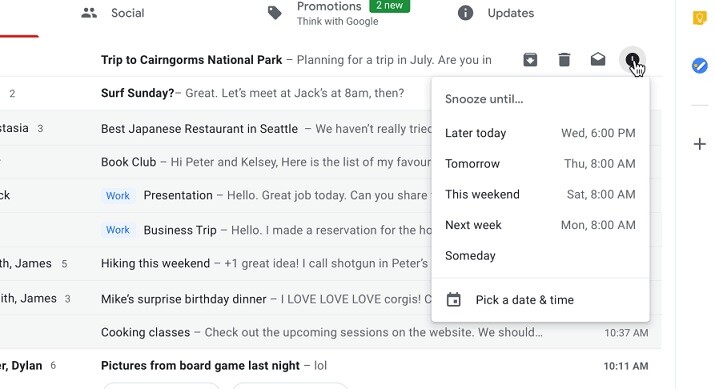Archive the Cairngorms National Park email
715x389 pixels.
pyautogui.click(x=530, y=60)
